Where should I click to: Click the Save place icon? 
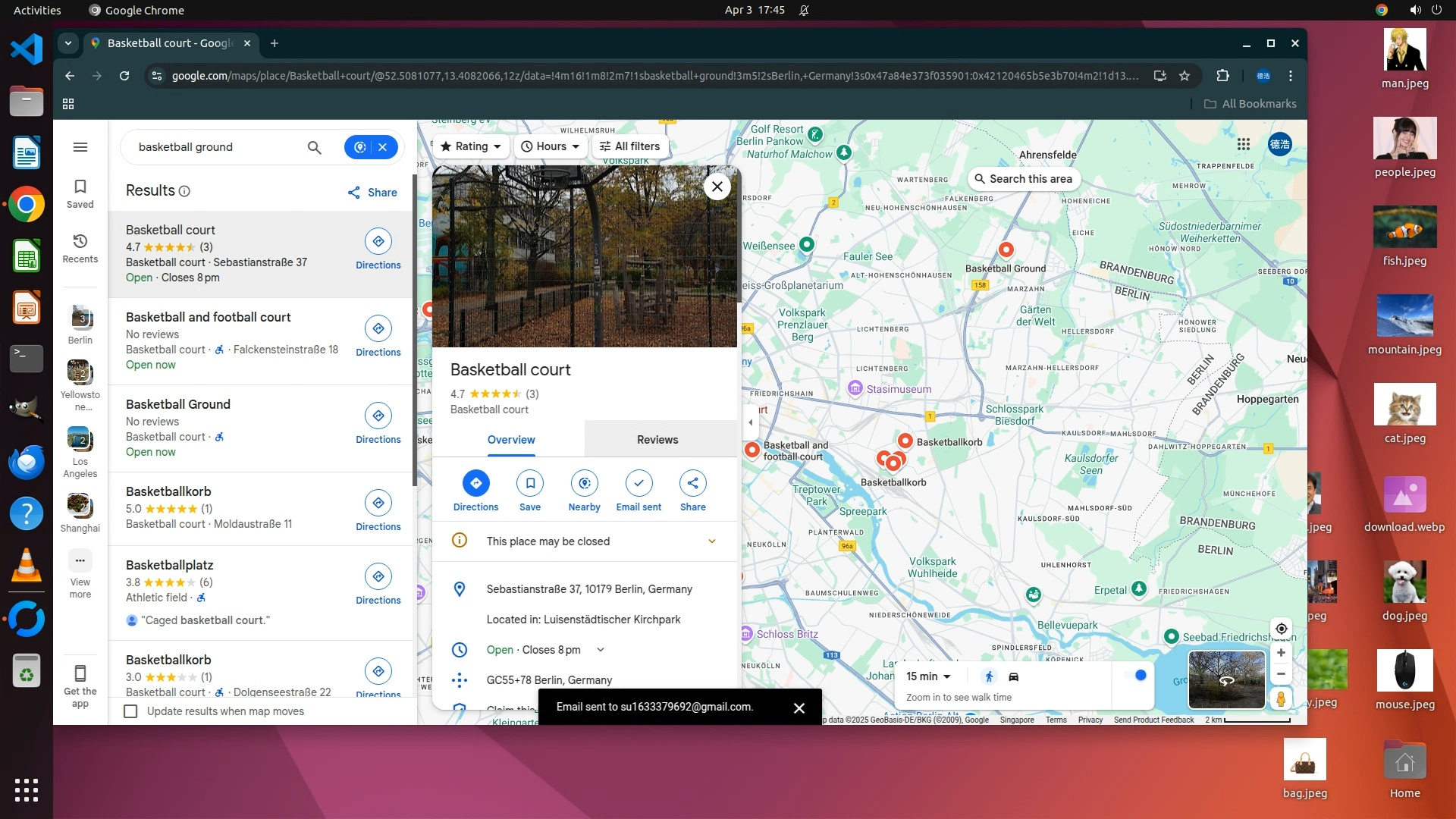tap(530, 483)
